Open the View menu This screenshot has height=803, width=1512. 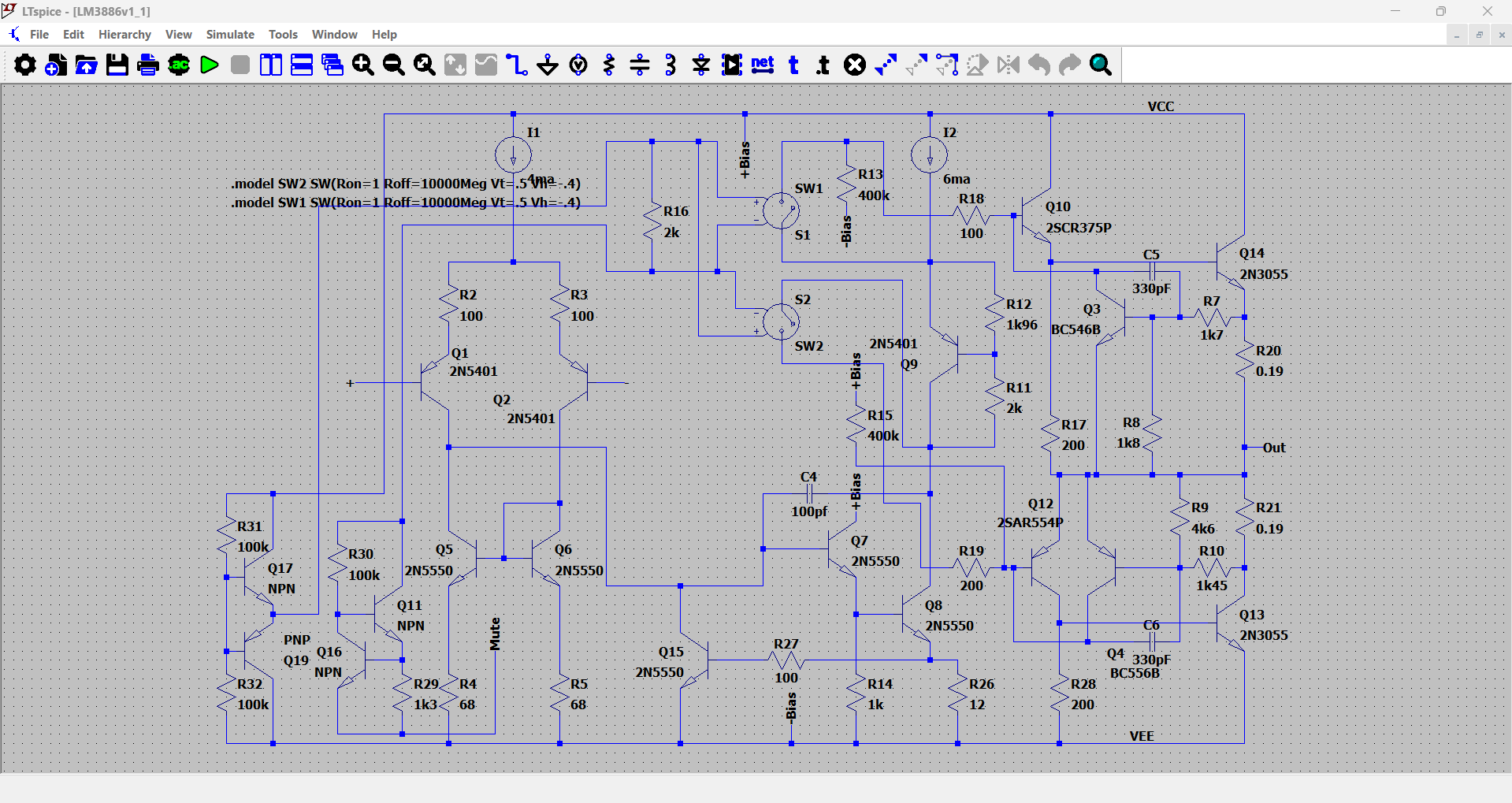179,35
